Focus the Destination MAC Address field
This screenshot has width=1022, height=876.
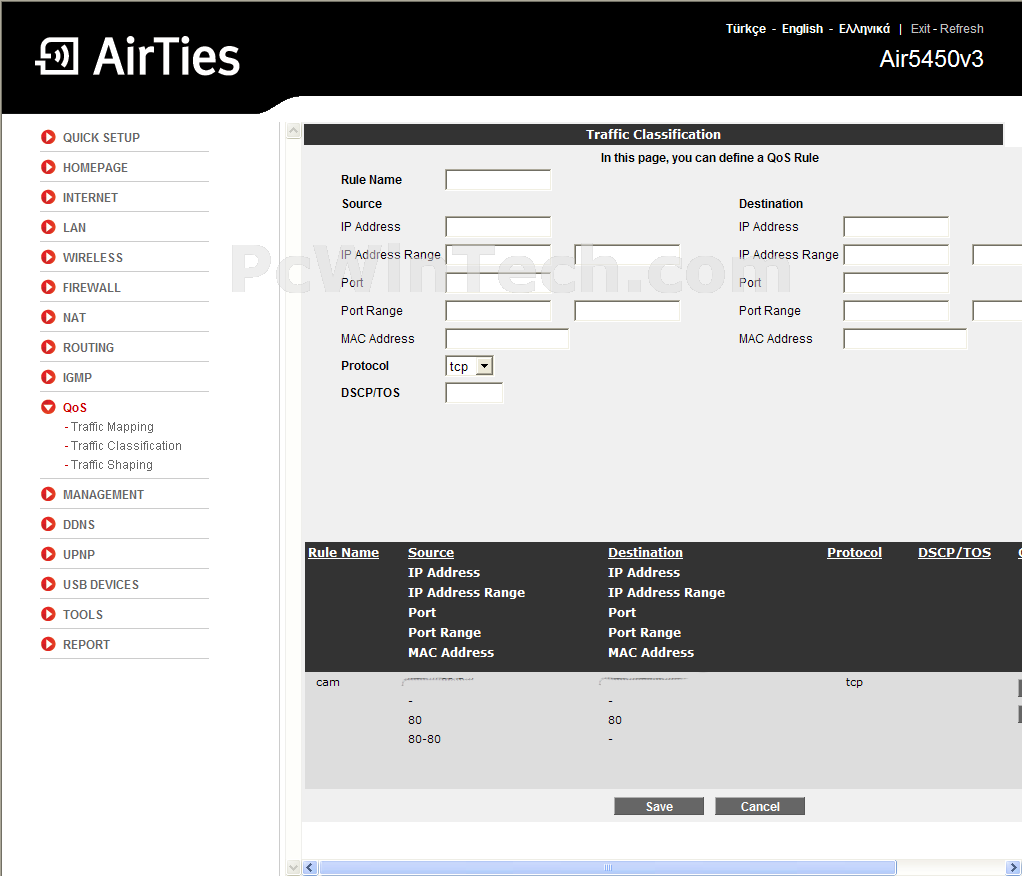pos(905,339)
